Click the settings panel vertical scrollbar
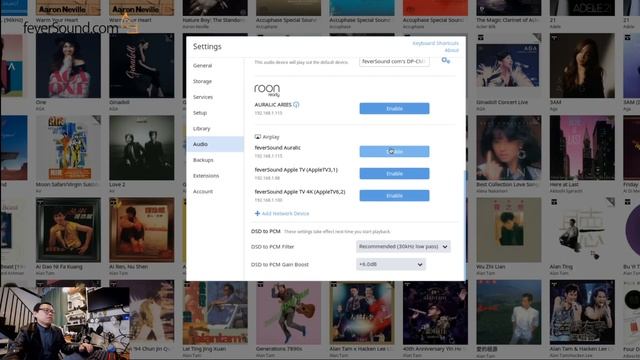Image resolution: width=640 pixels, height=360 pixels. click(464, 224)
